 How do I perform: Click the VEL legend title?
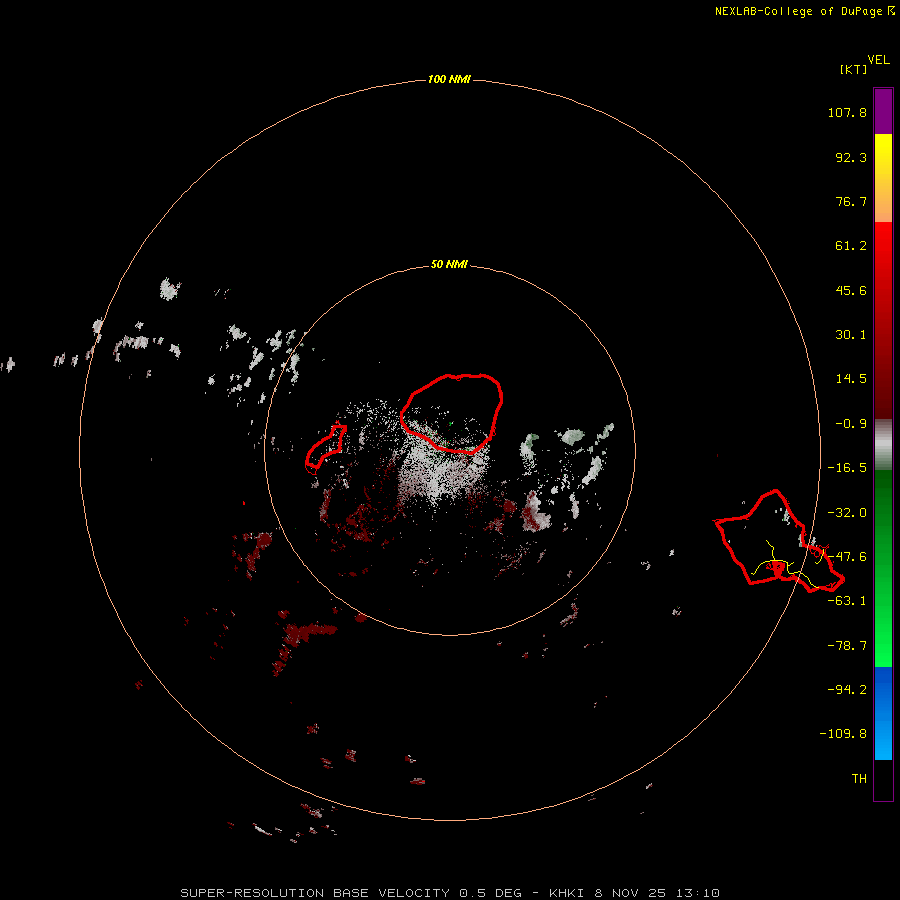pyautogui.click(x=878, y=60)
